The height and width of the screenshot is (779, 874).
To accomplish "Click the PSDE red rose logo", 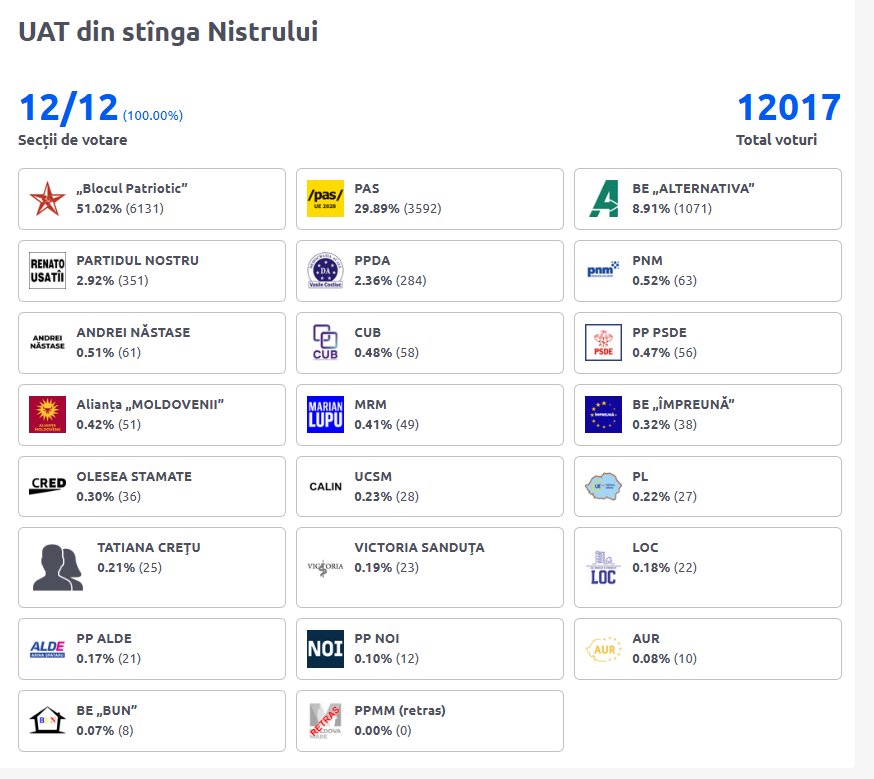I will pyautogui.click(x=603, y=343).
